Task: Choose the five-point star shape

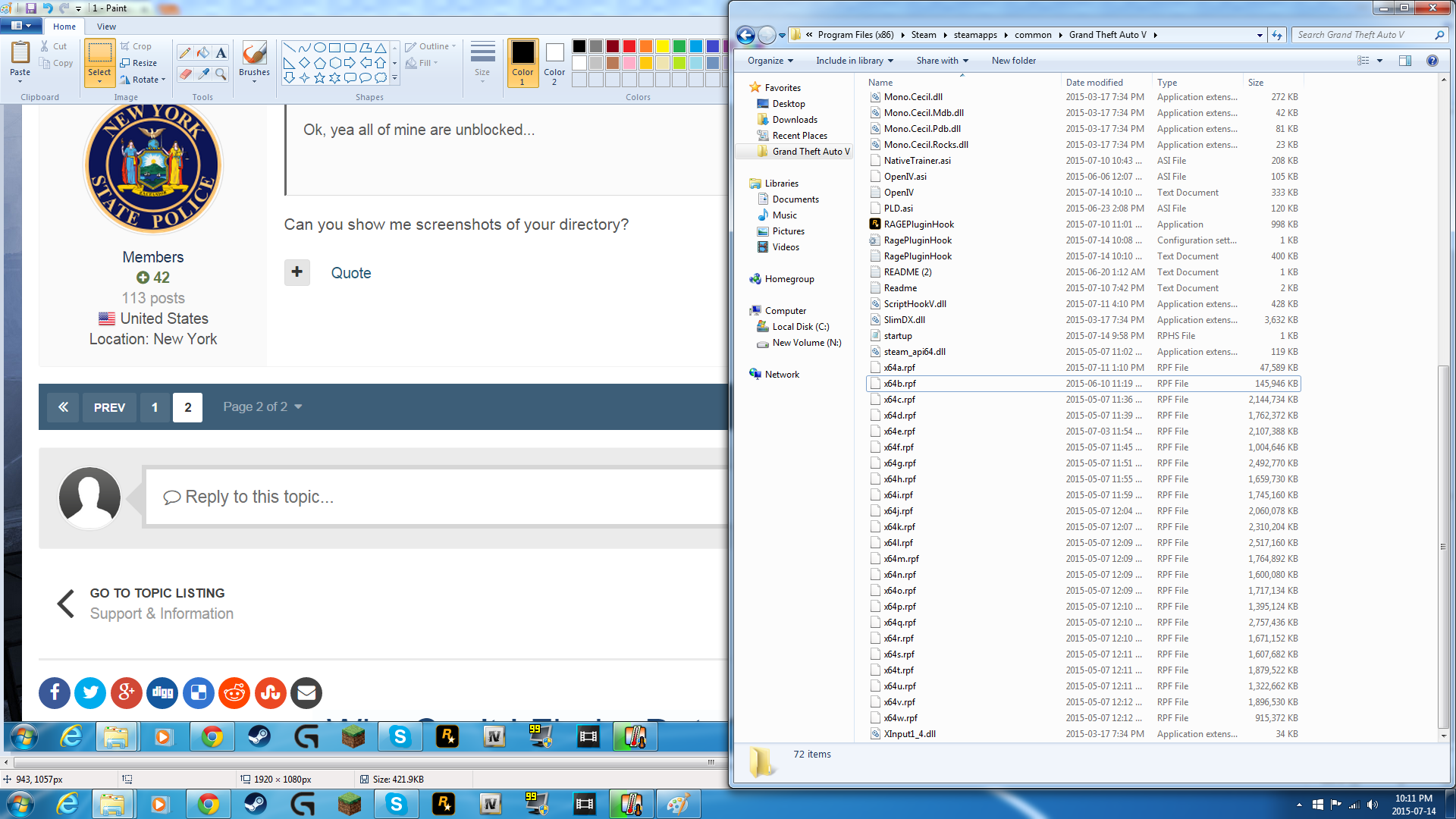Action: 319,77
